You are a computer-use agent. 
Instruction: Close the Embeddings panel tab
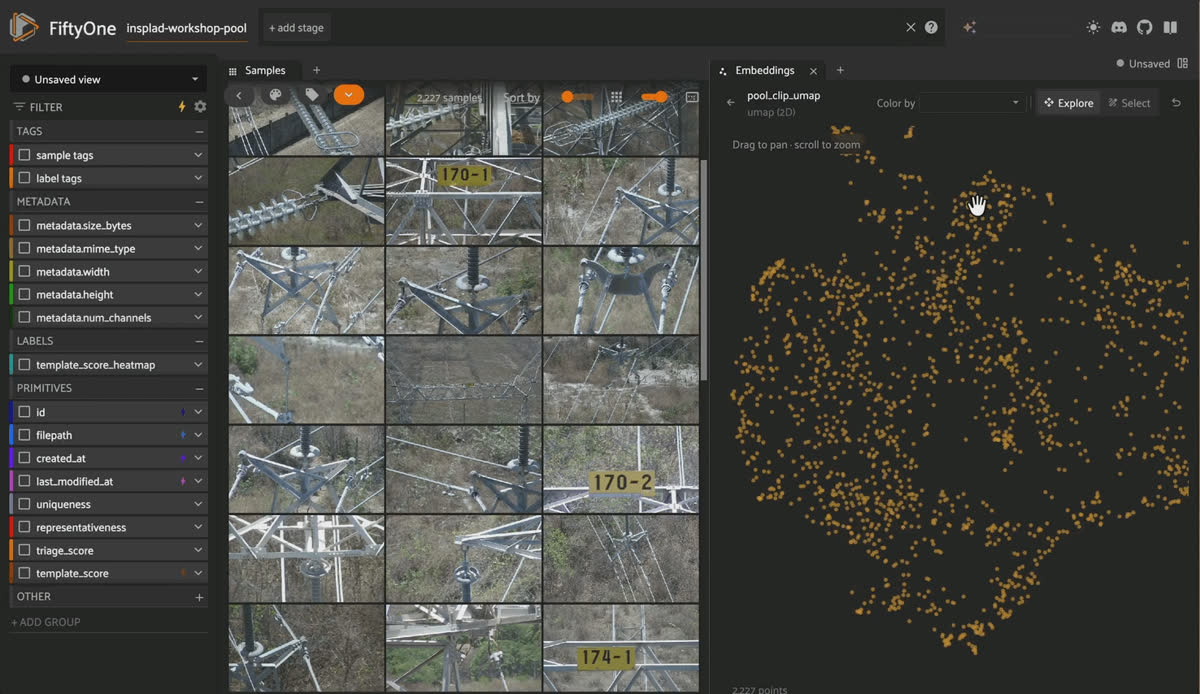click(x=813, y=71)
